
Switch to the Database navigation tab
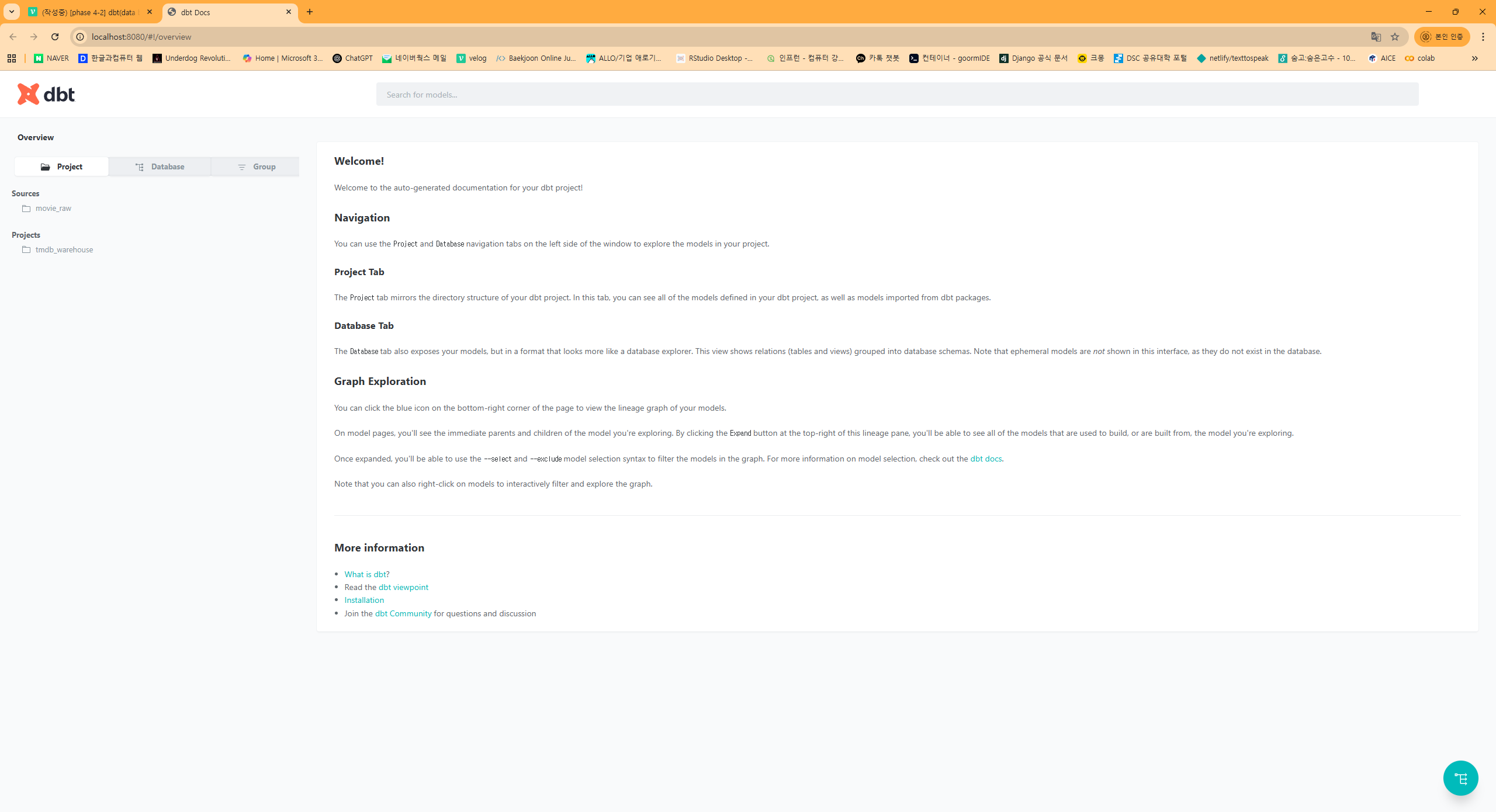[x=160, y=167]
